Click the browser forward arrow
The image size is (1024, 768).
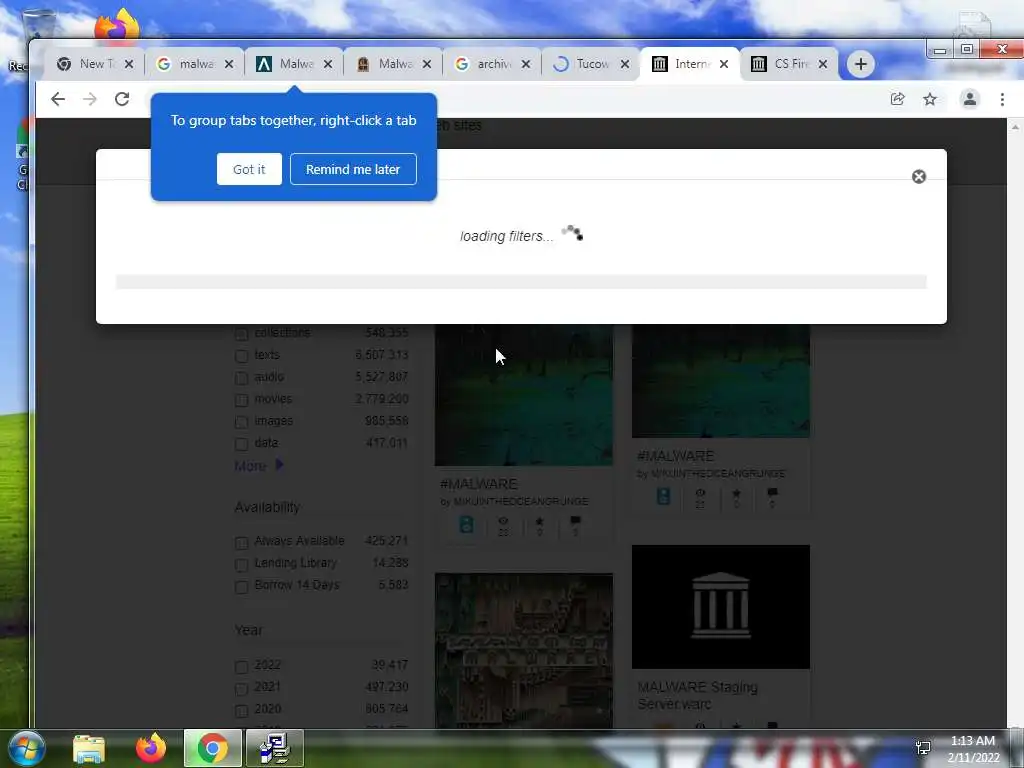tap(89, 99)
